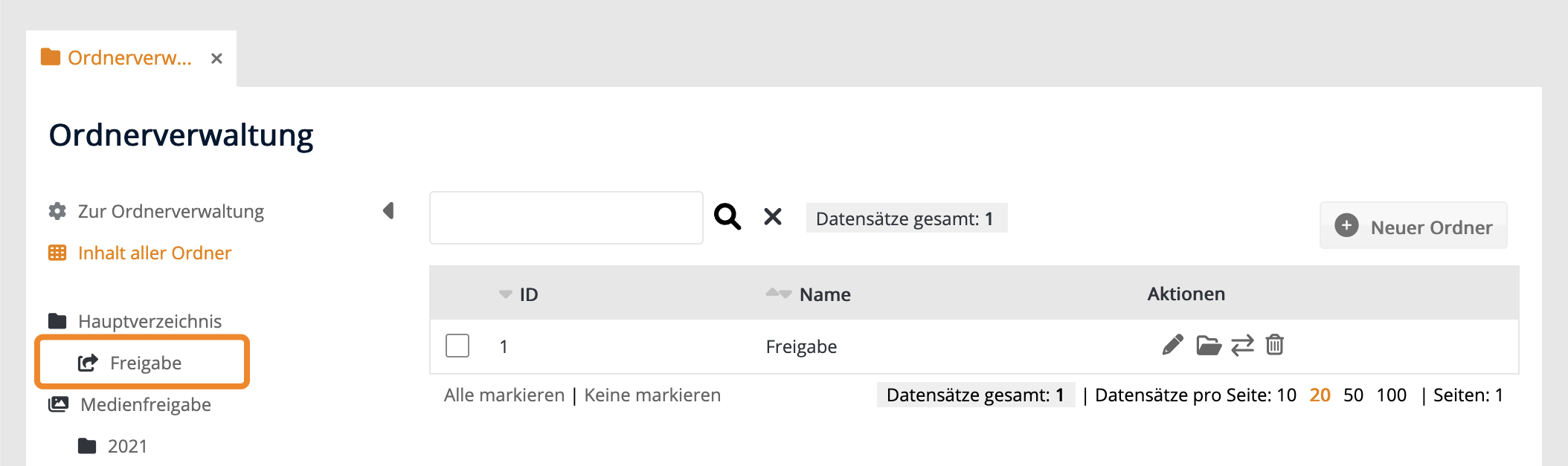Screen dimensions: 1568x466
Task: Sort the table by ID column arrow
Action: (506, 295)
